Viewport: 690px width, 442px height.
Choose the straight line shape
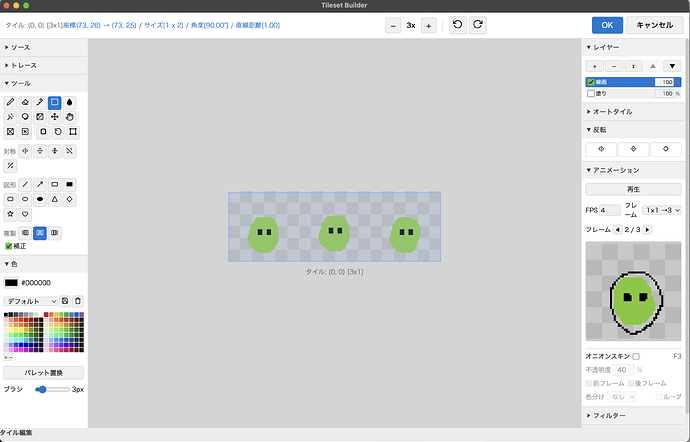[25, 184]
